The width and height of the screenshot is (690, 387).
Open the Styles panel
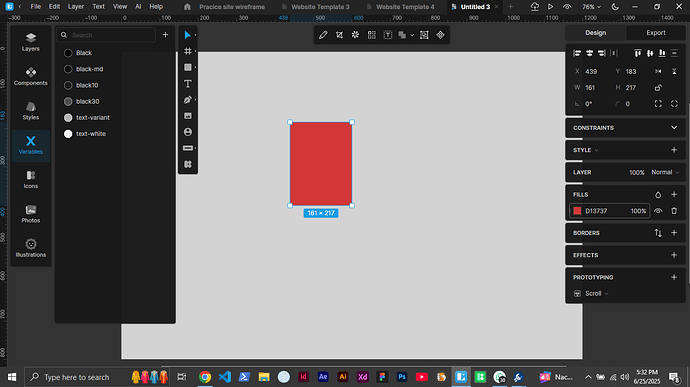30,111
